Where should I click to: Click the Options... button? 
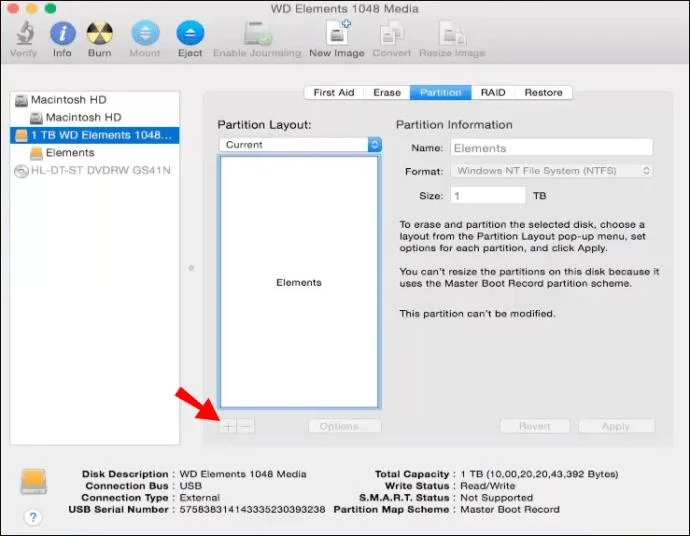pyautogui.click(x=345, y=426)
